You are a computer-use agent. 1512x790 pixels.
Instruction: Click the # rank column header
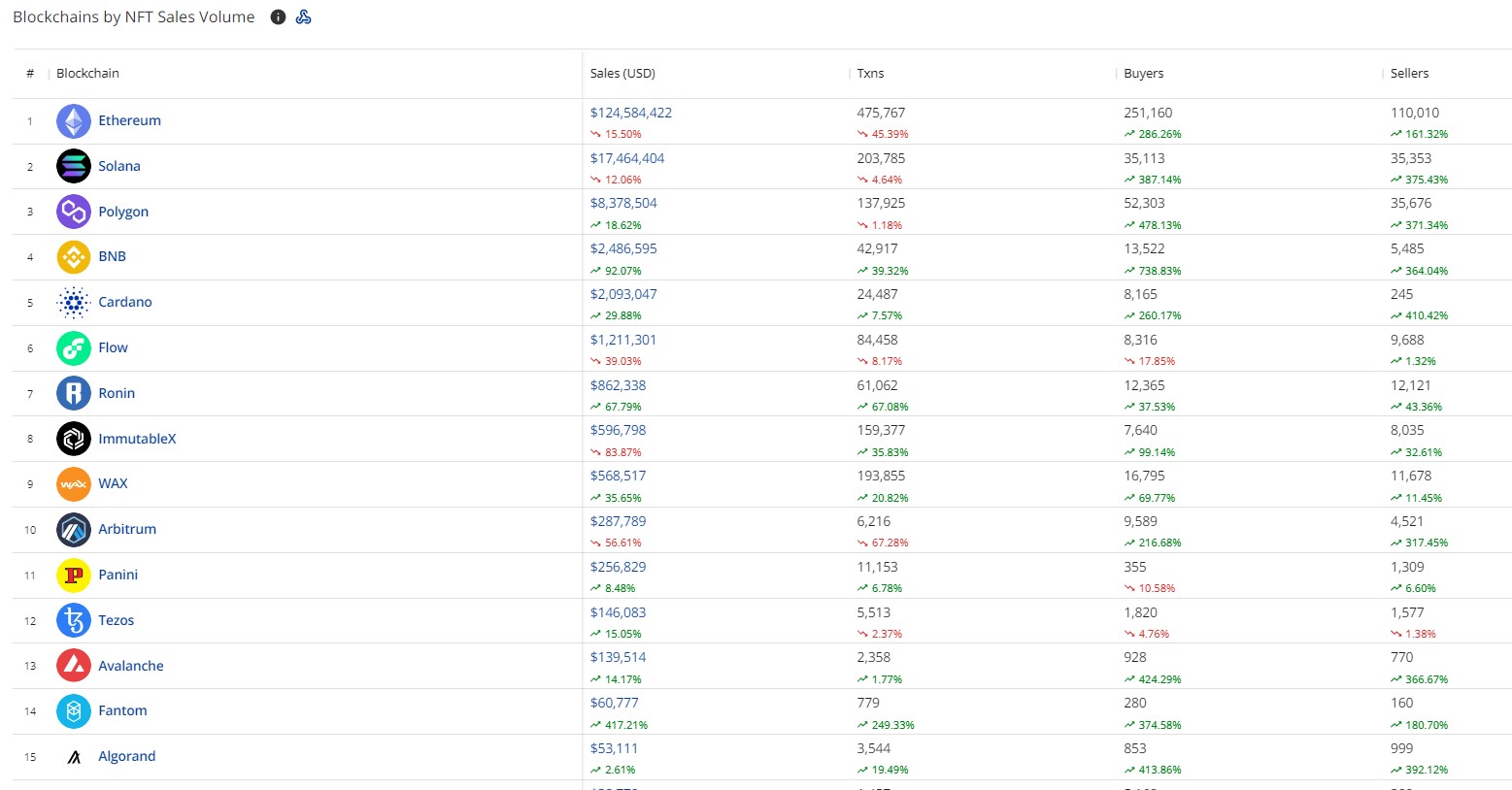point(30,74)
